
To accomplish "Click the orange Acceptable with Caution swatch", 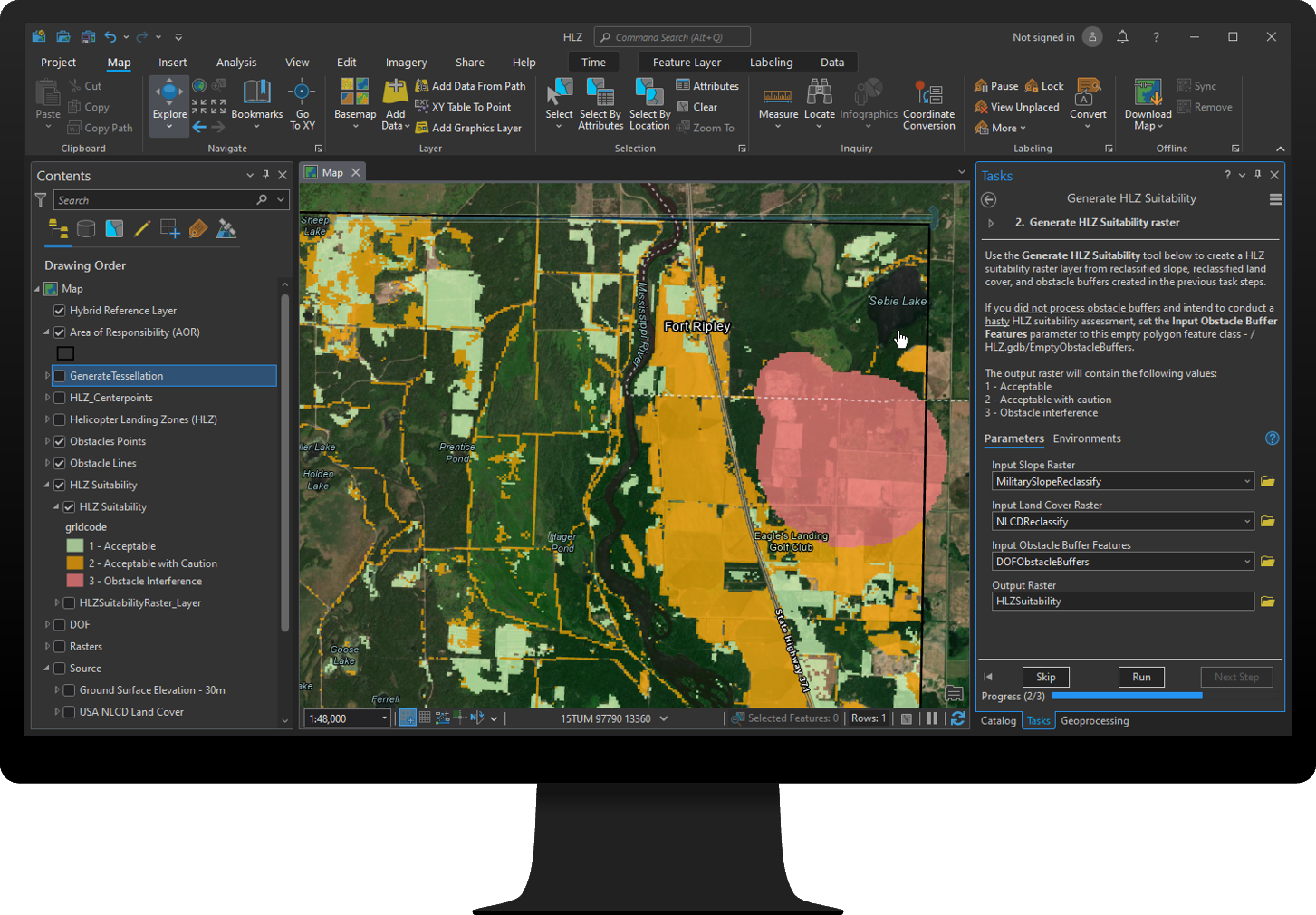I will [75, 563].
